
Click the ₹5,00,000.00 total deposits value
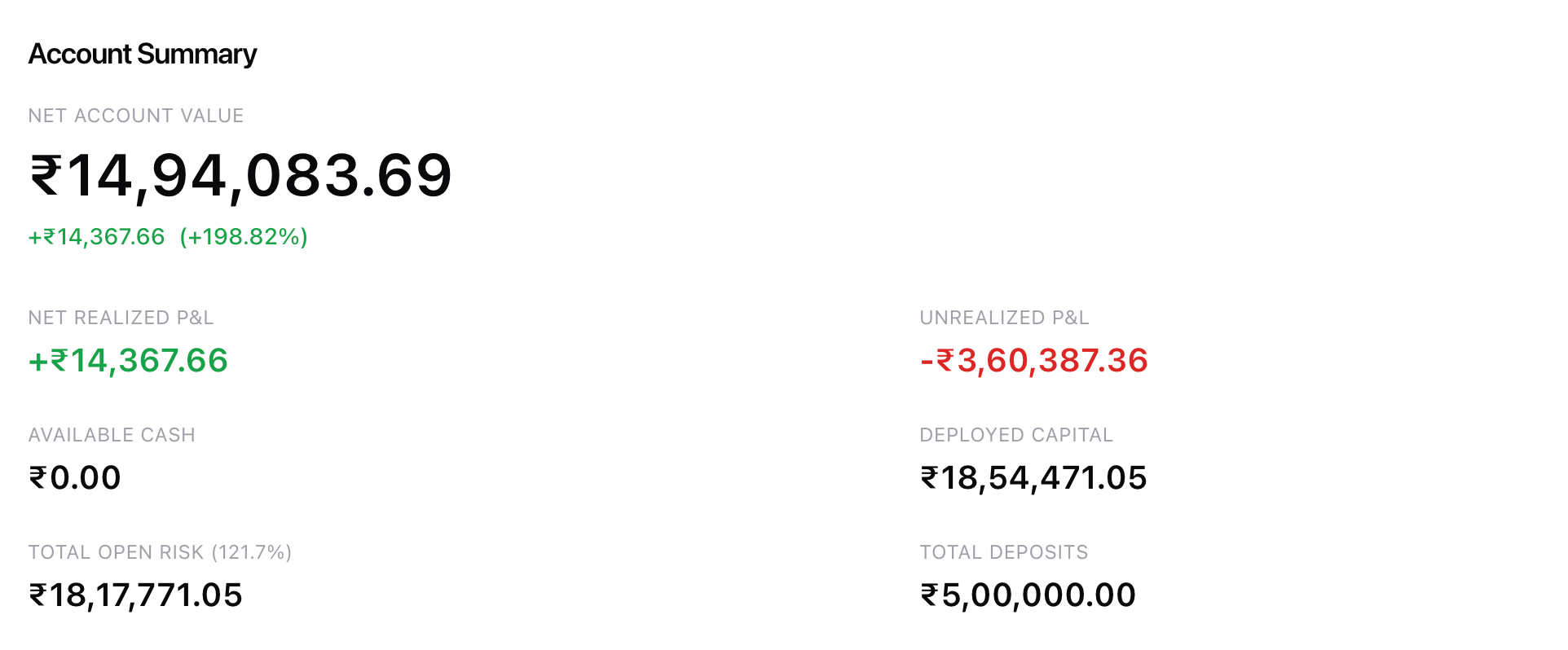click(x=1028, y=595)
